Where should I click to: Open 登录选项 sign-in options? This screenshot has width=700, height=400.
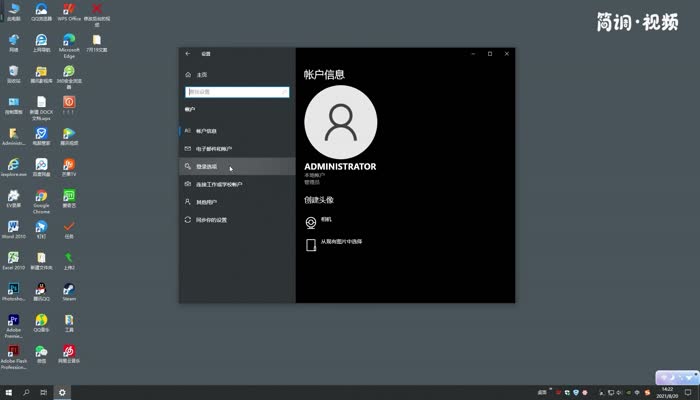(x=206, y=167)
